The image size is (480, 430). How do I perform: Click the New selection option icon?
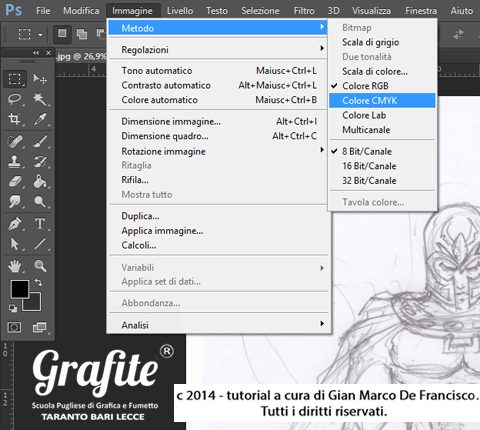click(x=62, y=33)
